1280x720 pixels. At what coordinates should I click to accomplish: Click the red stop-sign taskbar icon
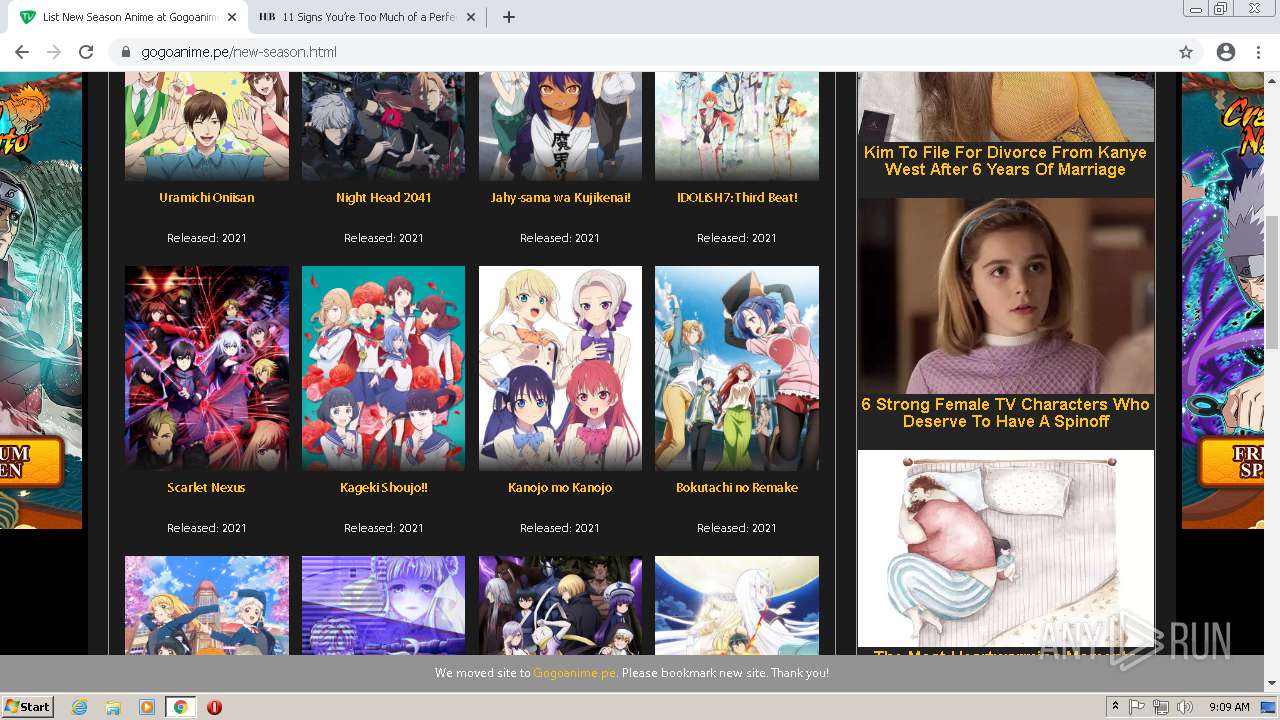[x=214, y=707]
